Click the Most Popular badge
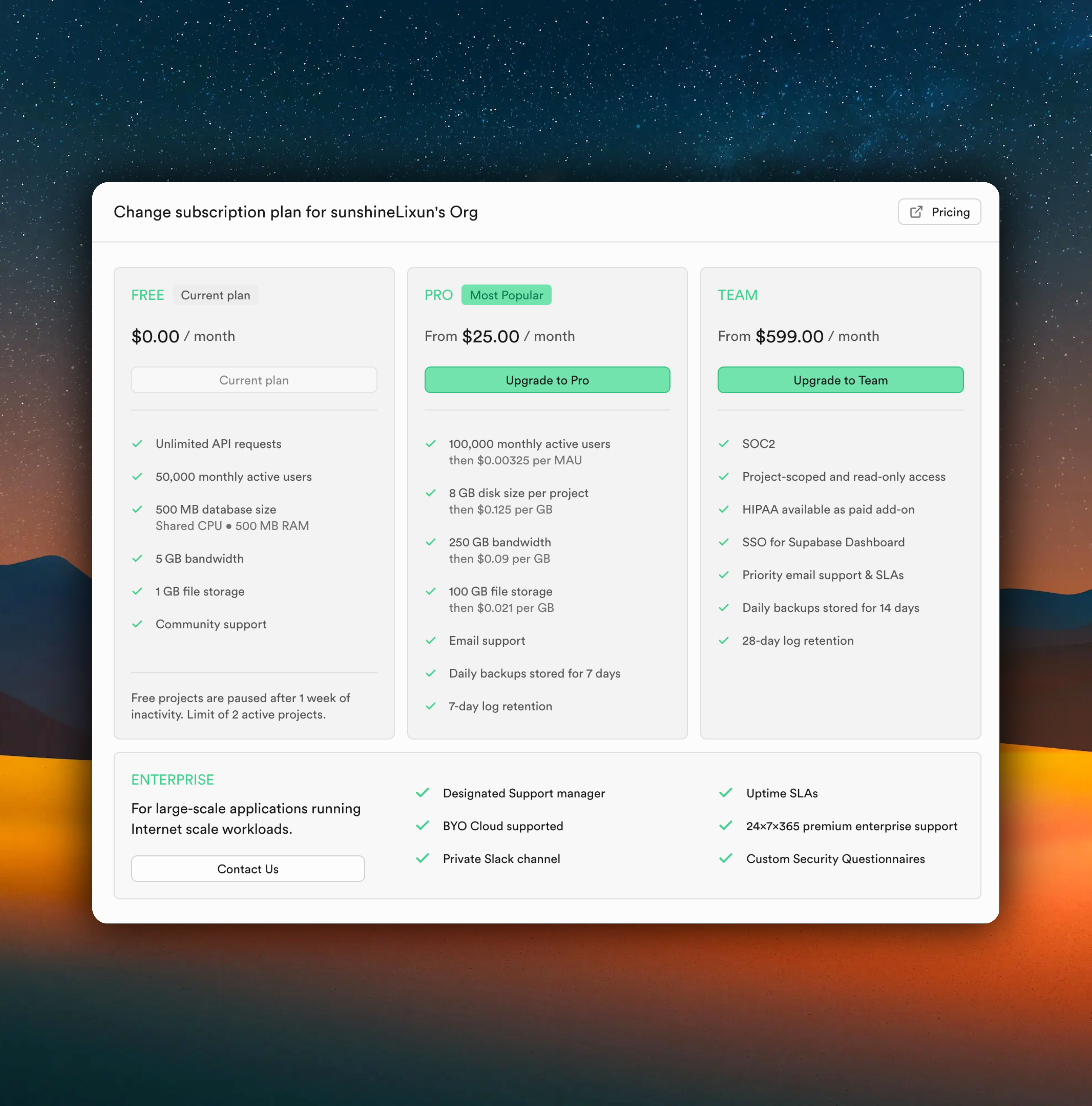The width and height of the screenshot is (1092, 1106). coord(506,296)
